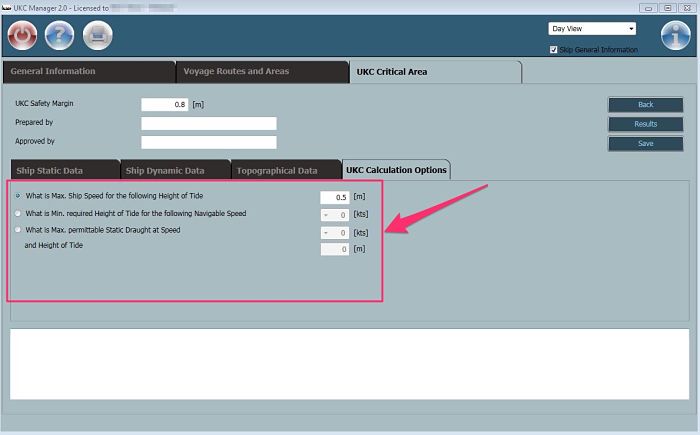Open the Day View dropdown

(591, 29)
